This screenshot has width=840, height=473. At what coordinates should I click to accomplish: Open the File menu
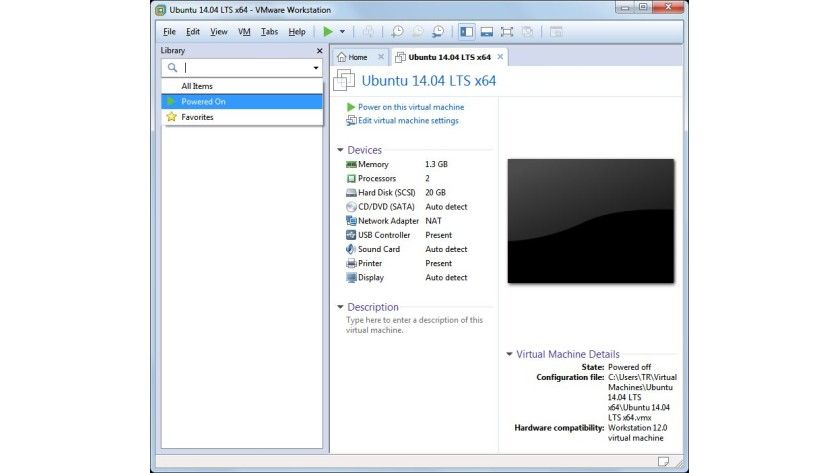coord(169,32)
